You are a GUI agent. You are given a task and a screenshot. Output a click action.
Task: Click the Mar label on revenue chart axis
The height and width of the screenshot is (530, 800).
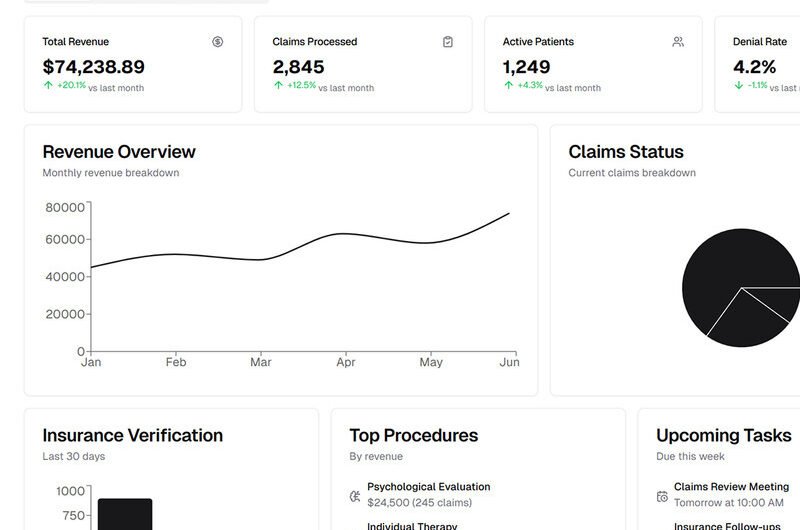point(261,362)
